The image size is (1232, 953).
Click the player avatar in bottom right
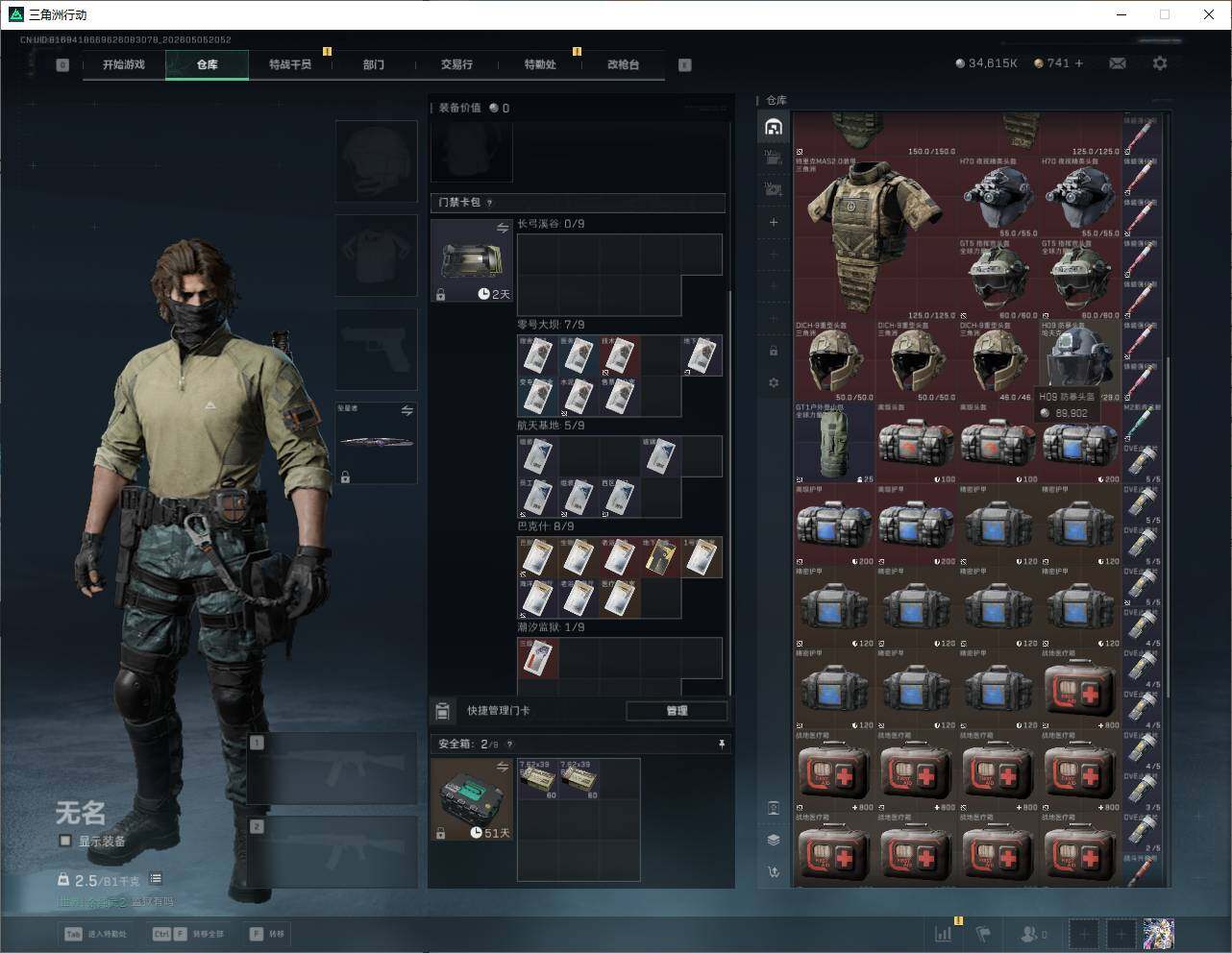point(1158,933)
